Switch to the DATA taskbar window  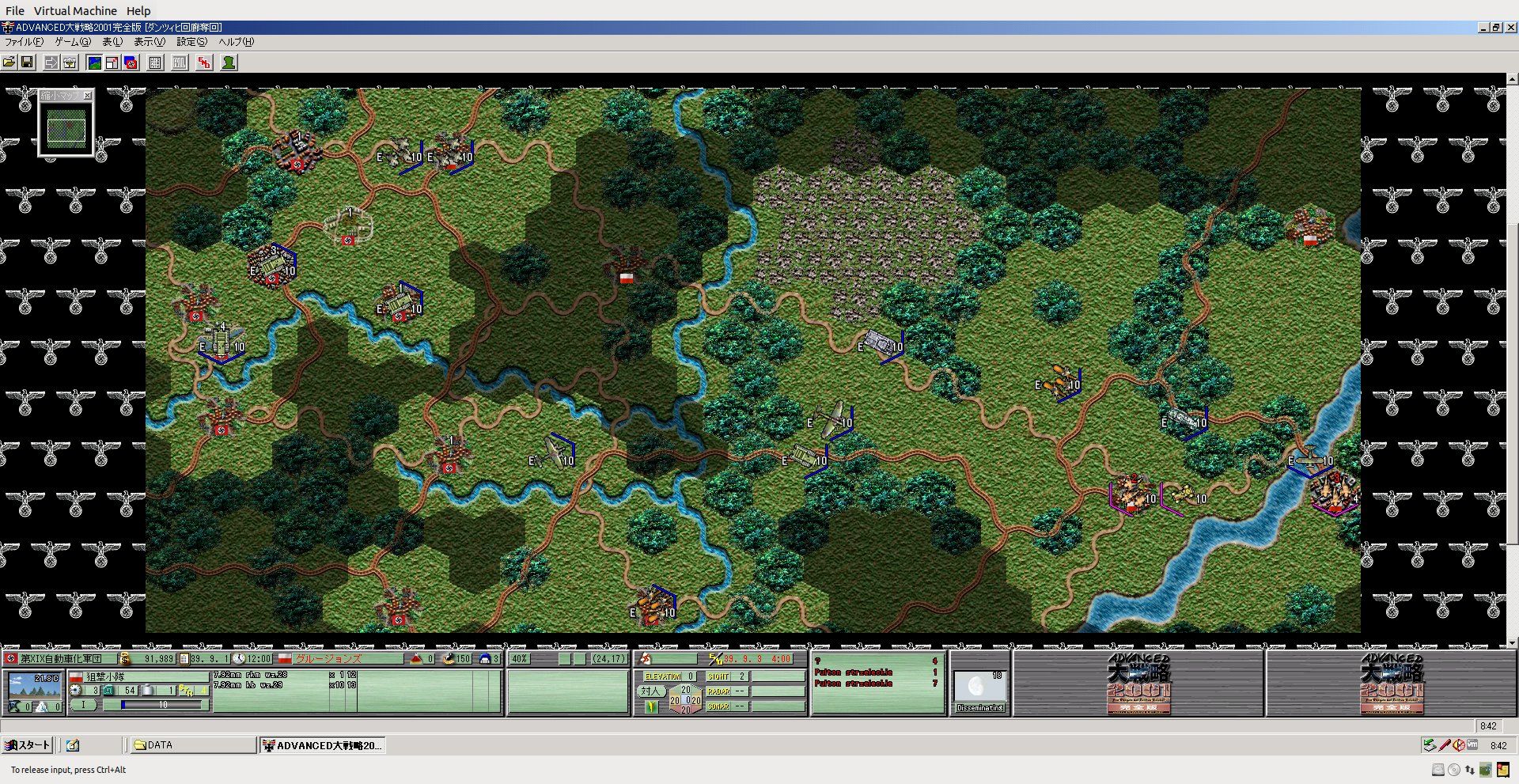pos(191,745)
